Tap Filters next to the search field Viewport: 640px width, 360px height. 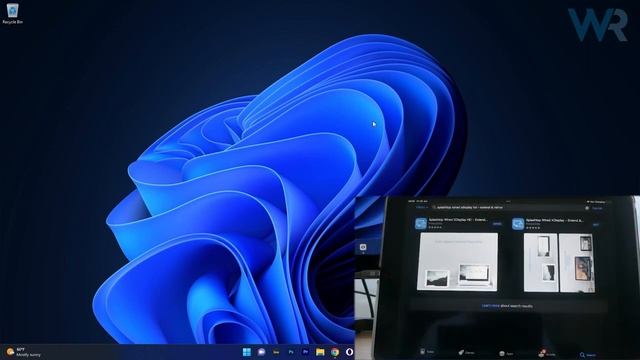coord(421,207)
